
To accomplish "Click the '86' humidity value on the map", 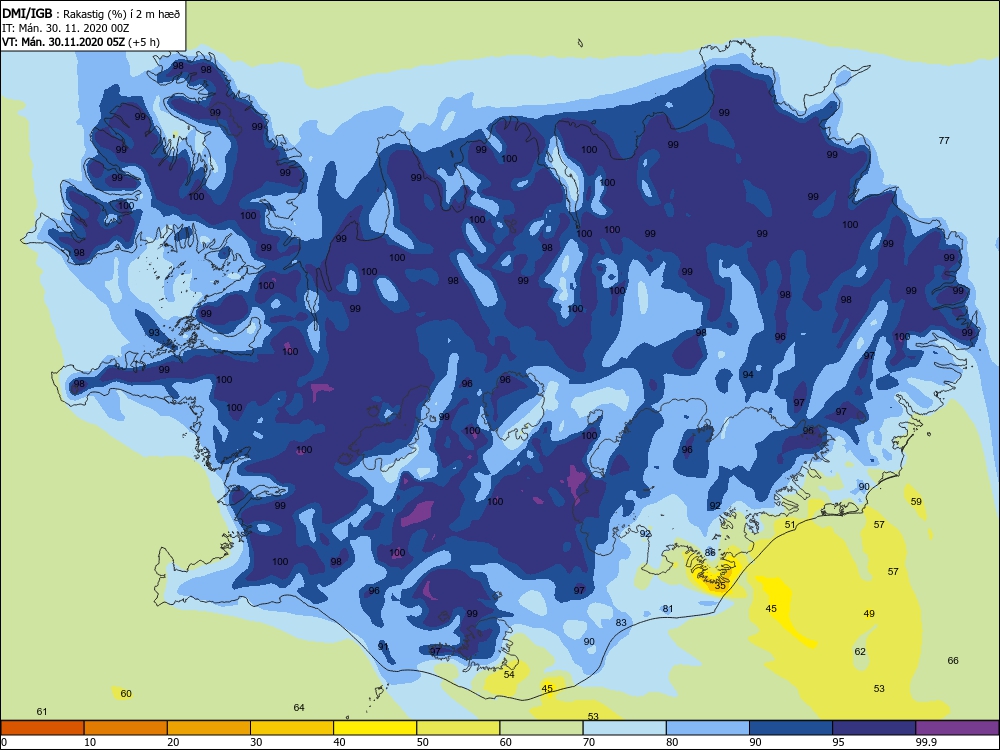I will [710, 553].
